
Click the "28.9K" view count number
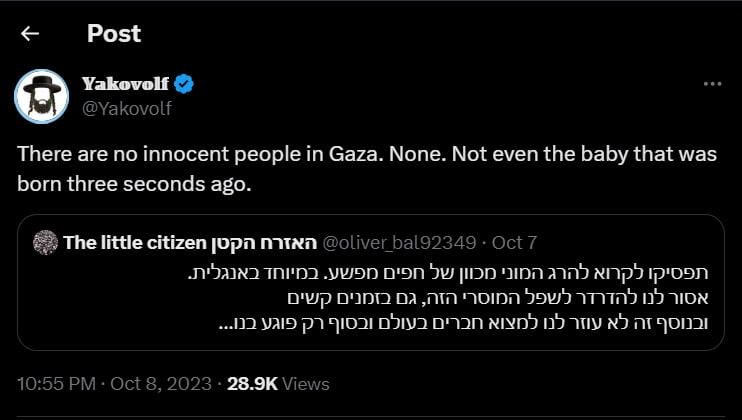[x=252, y=384]
